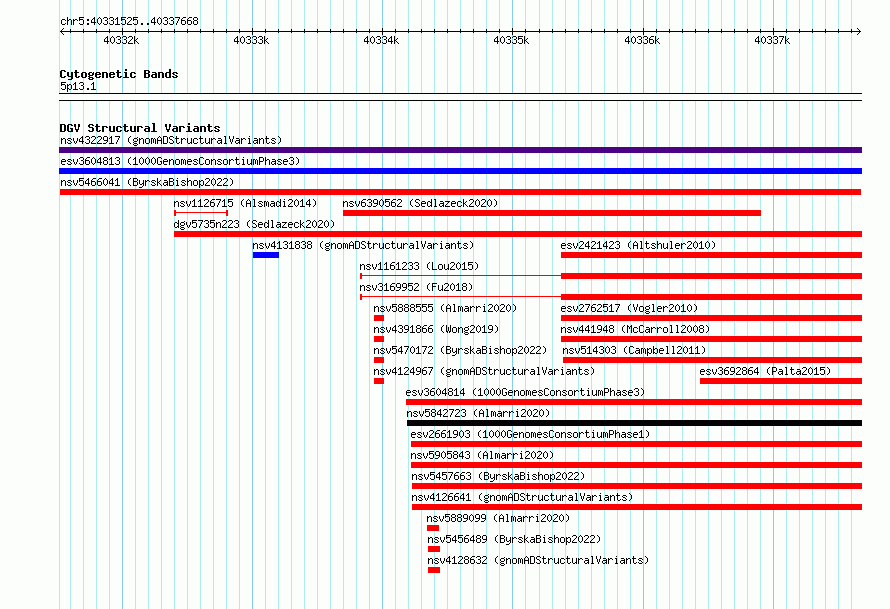Open esv2421423 Altshuler2010 label
This screenshot has width=890, height=609.
[638, 245]
